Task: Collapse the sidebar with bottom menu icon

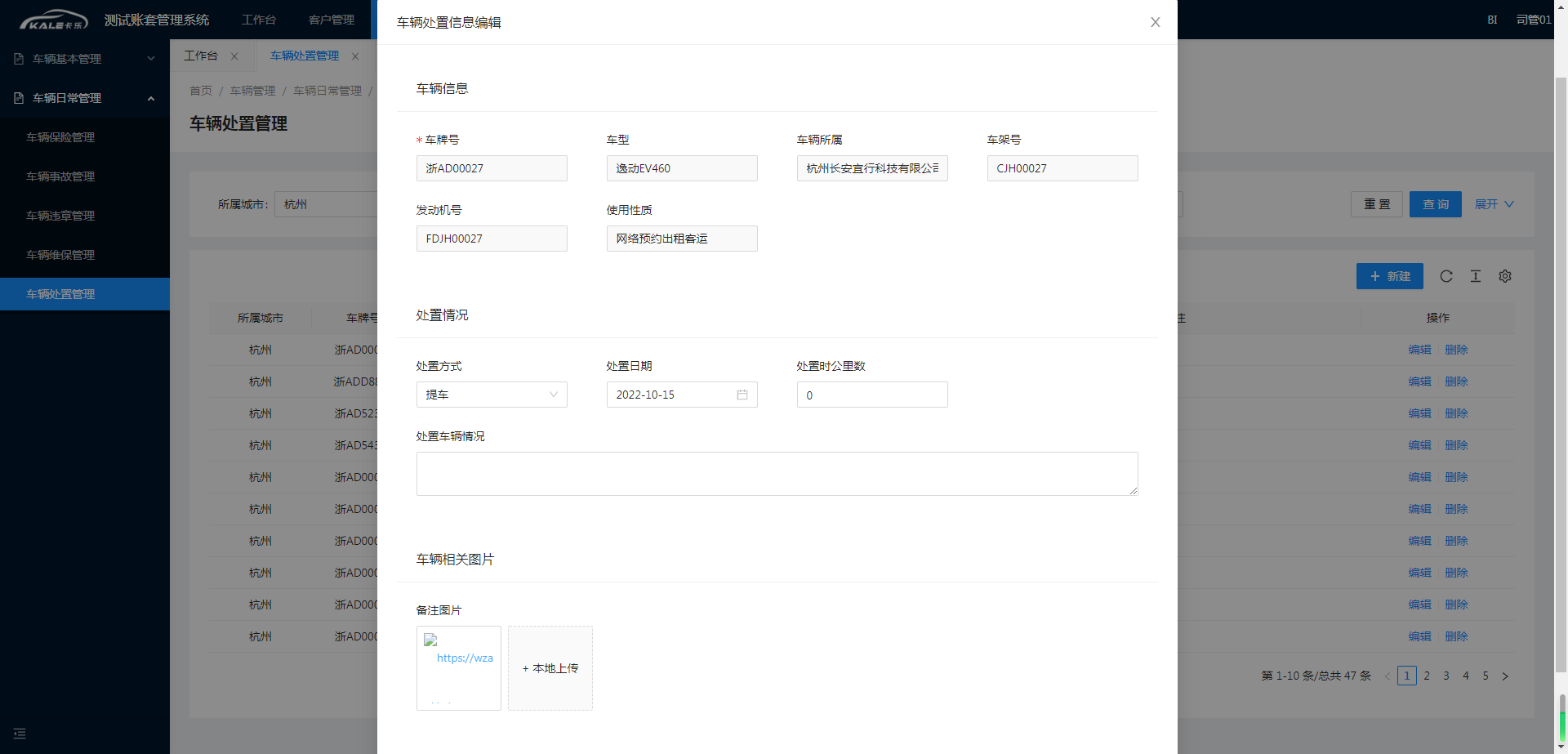Action: pyautogui.click(x=20, y=734)
